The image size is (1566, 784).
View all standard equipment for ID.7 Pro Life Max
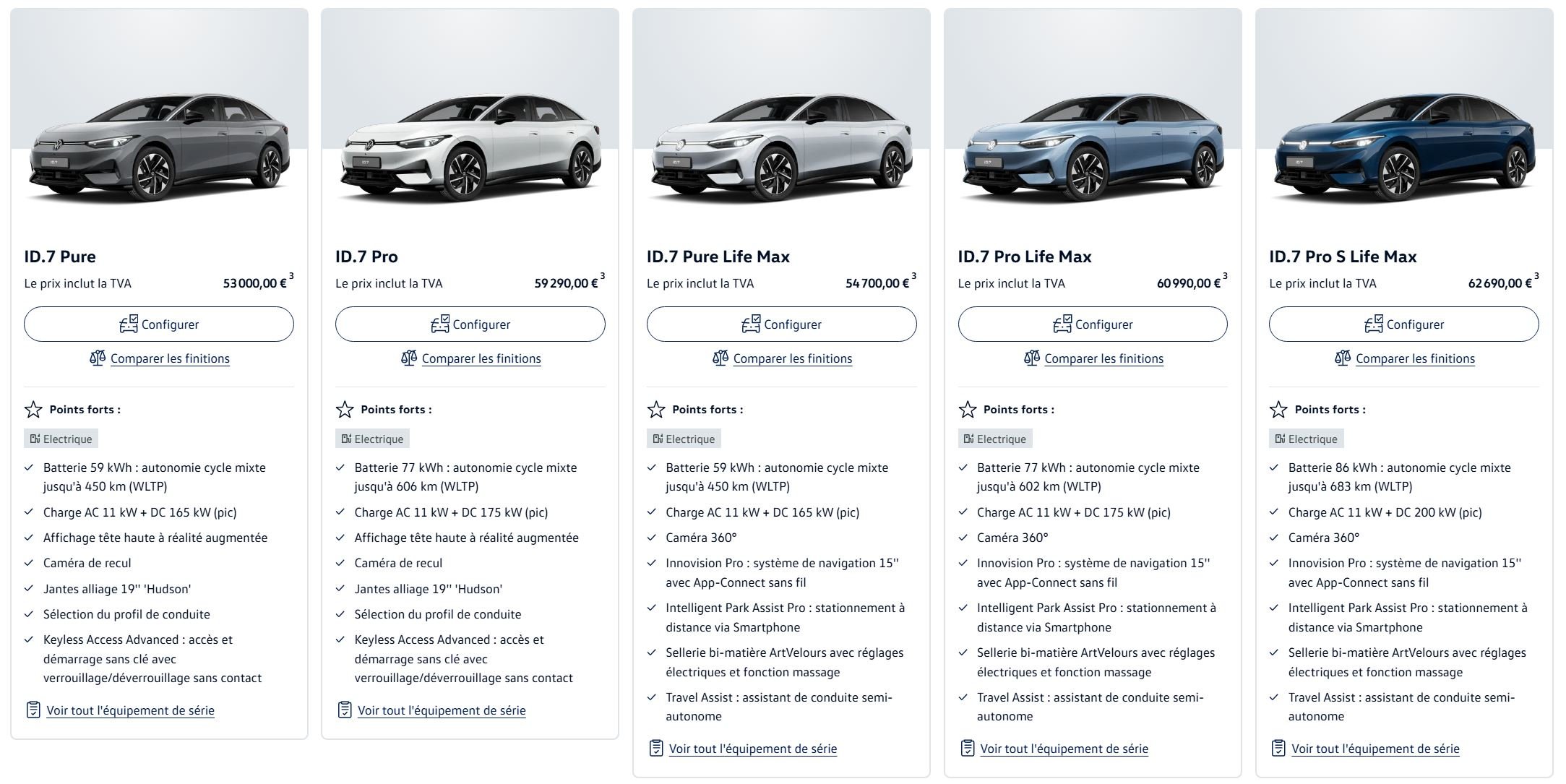coord(1064,749)
